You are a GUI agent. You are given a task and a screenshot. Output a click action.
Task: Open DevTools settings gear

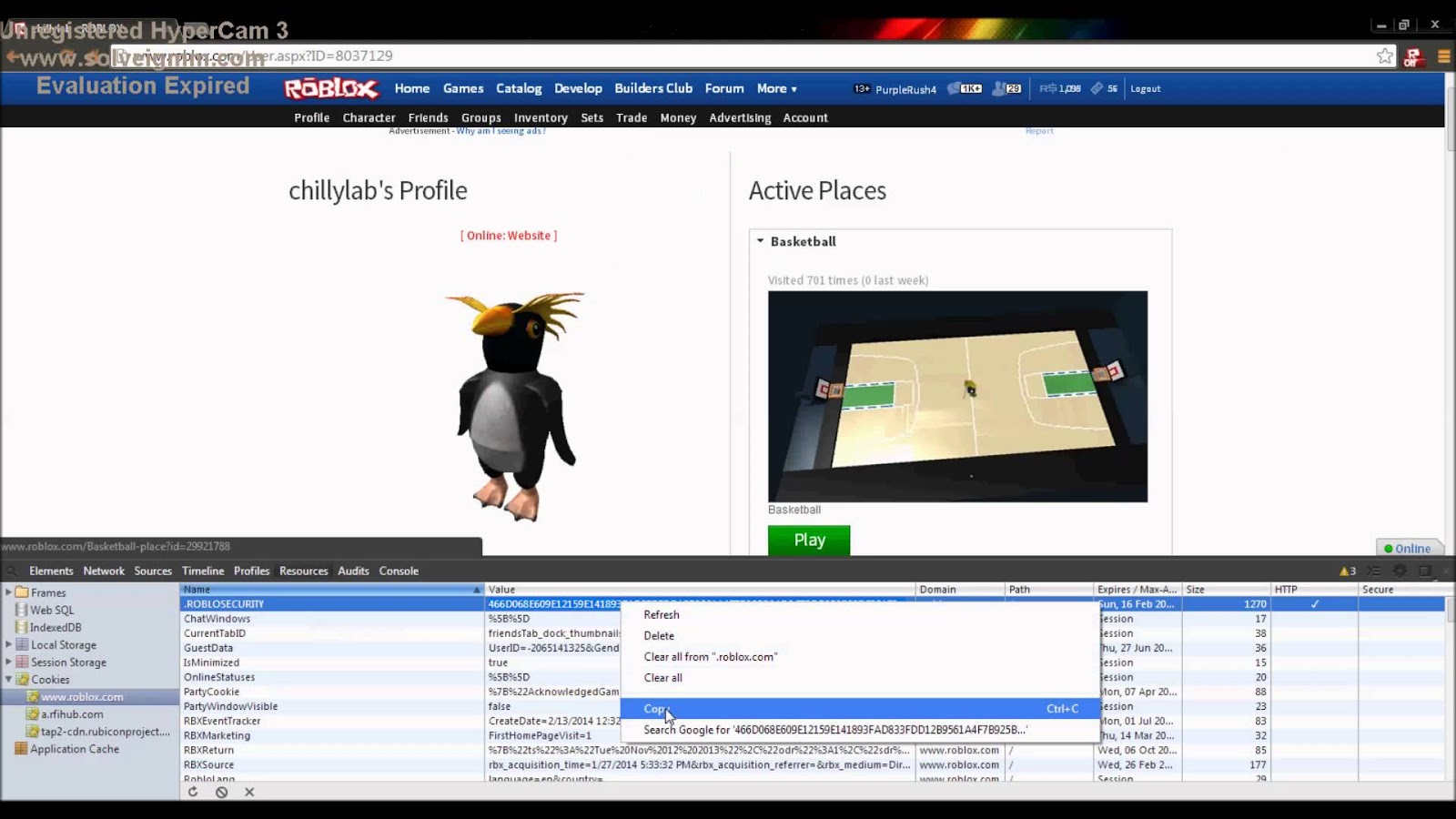pos(1400,571)
